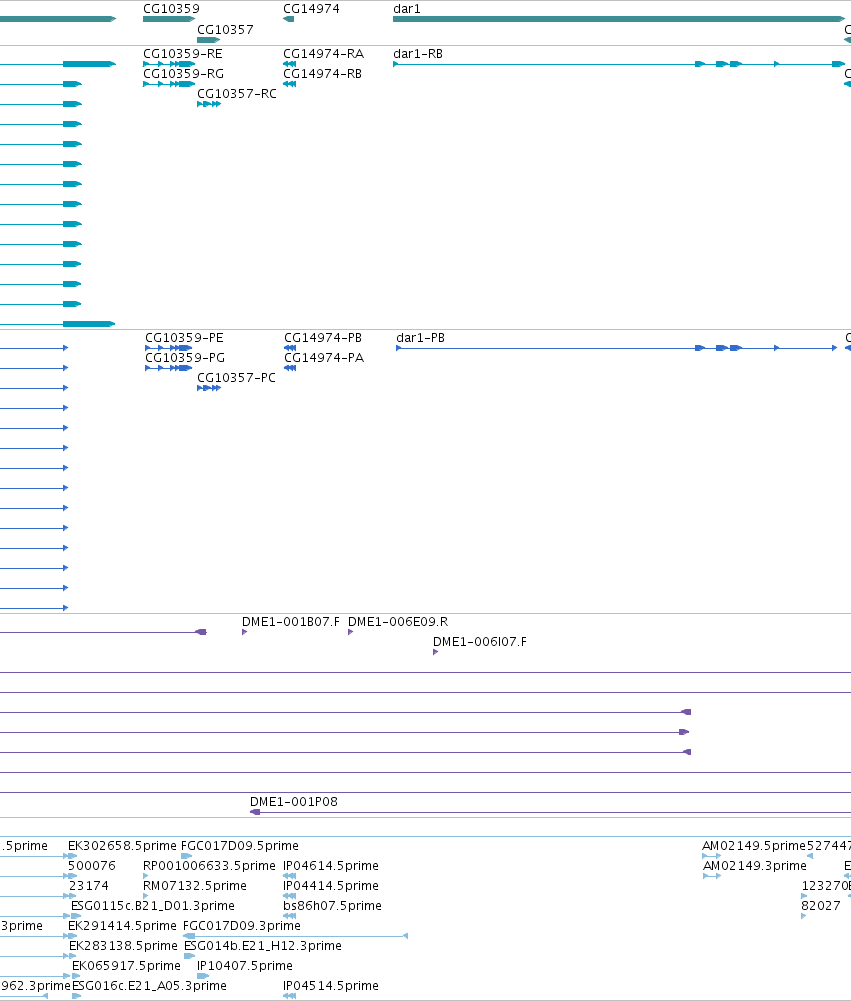Click EST EK291414.5prime
The image size is (851, 1001).
pos(122,926)
